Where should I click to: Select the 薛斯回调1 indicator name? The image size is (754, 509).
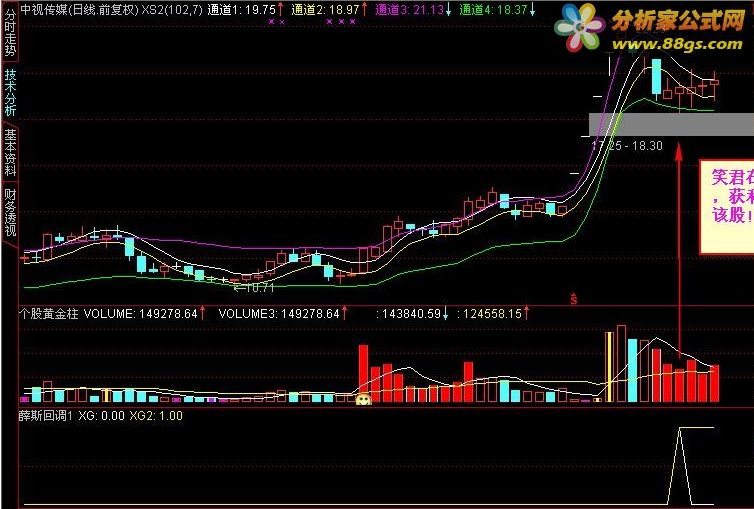[x=46, y=416]
